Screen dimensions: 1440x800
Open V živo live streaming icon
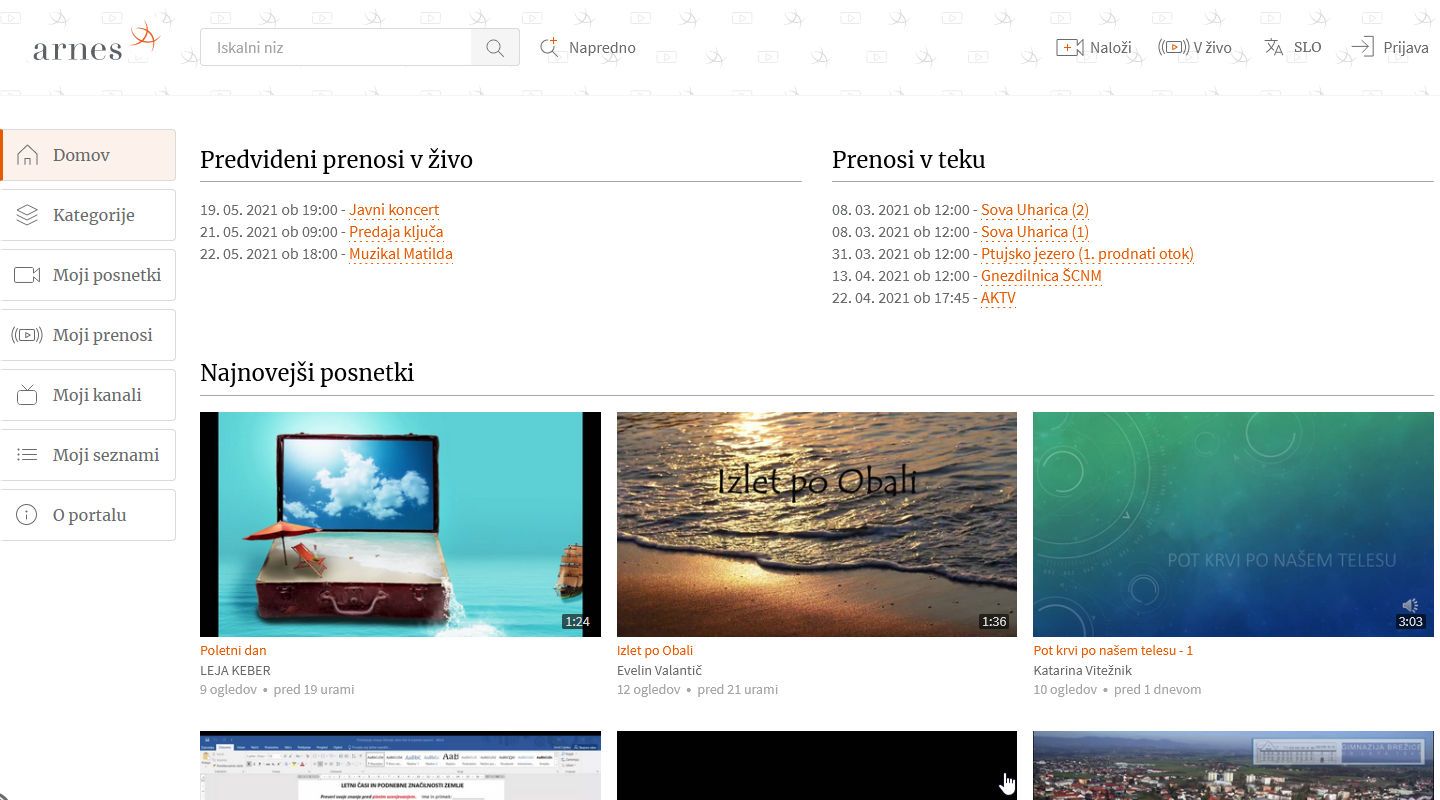coord(1174,46)
